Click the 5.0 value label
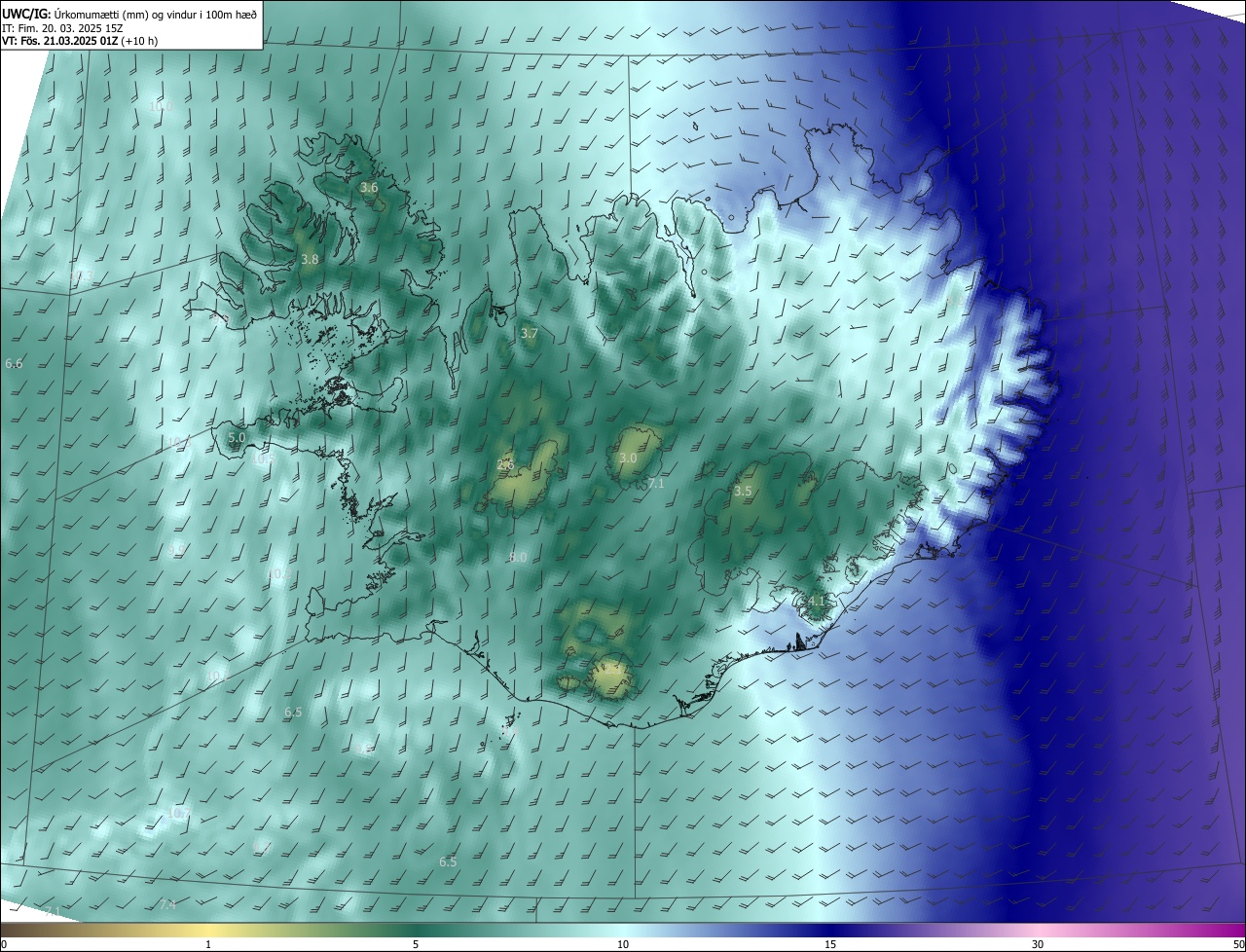Viewport: 1246px width, 952px height. [237, 438]
